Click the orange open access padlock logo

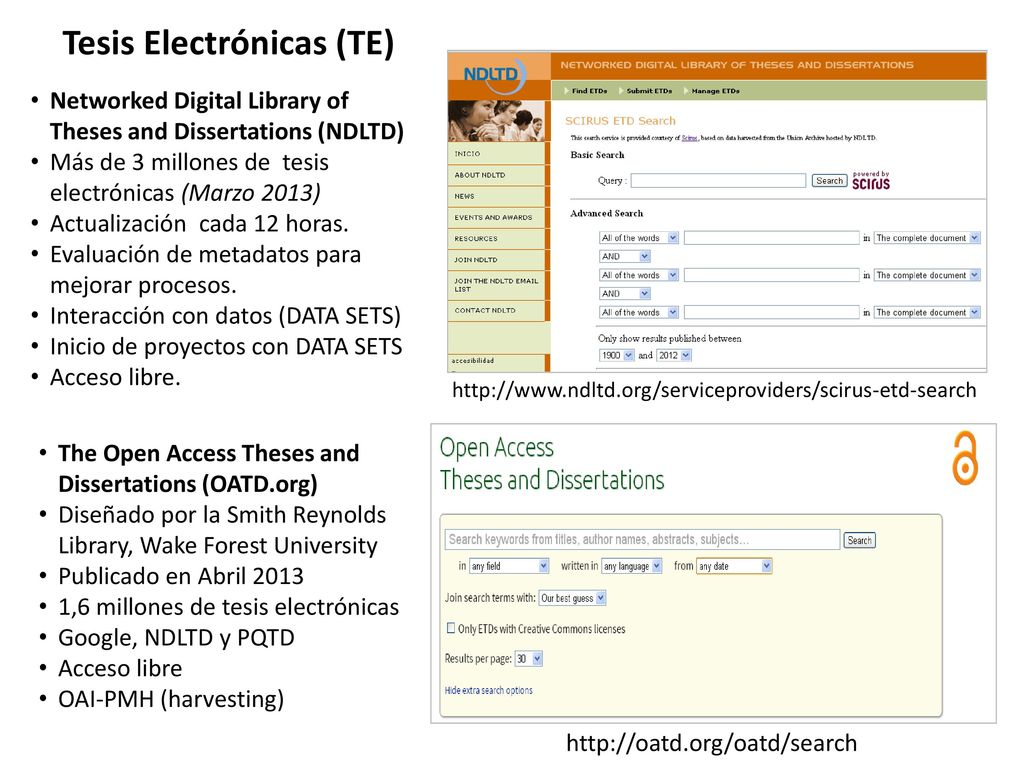(x=965, y=458)
